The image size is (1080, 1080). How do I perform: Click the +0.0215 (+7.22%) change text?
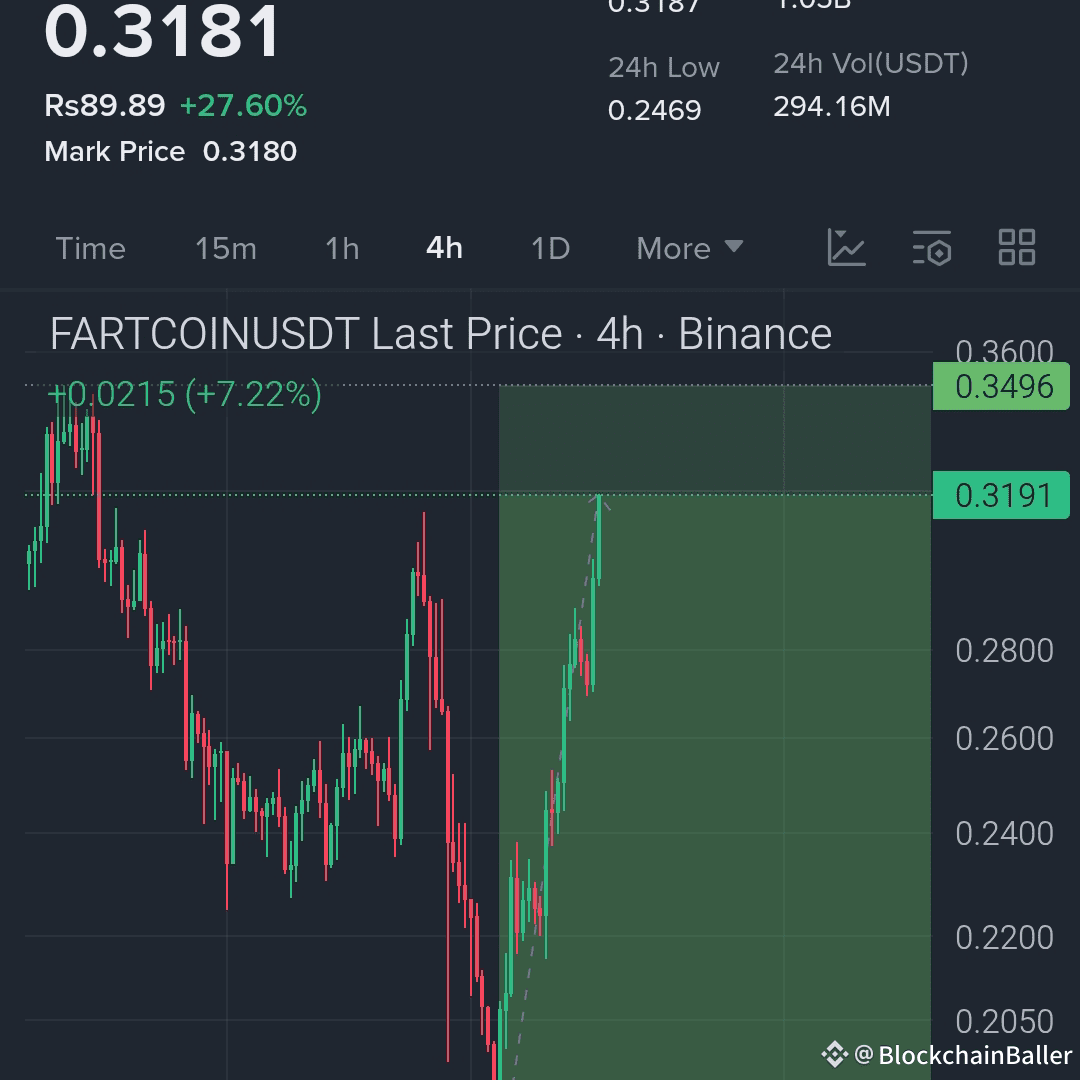pyautogui.click(x=185, y=395)
